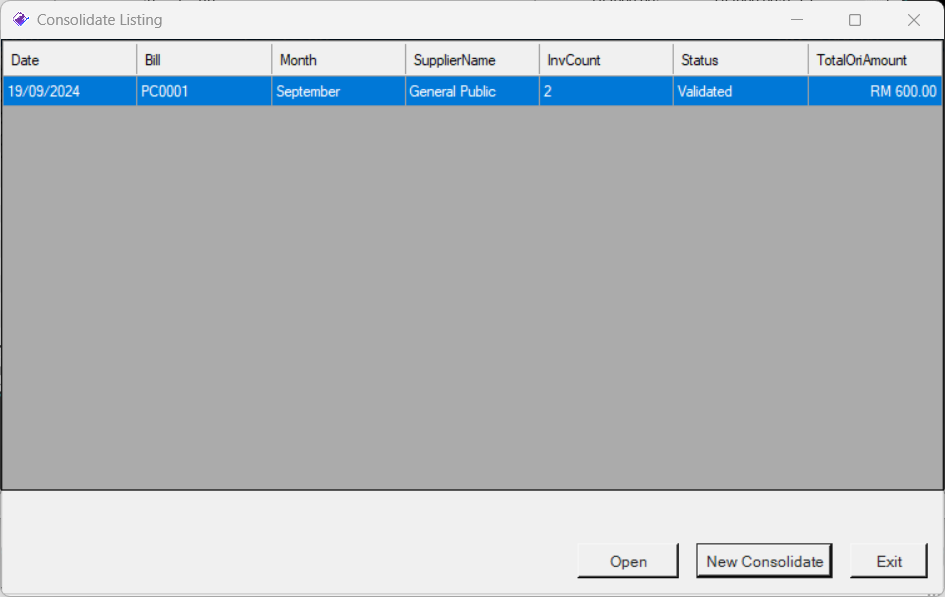Select the invoice count cell showing 2
Viewport: 945px width, 597px height.
coord(606,91)
